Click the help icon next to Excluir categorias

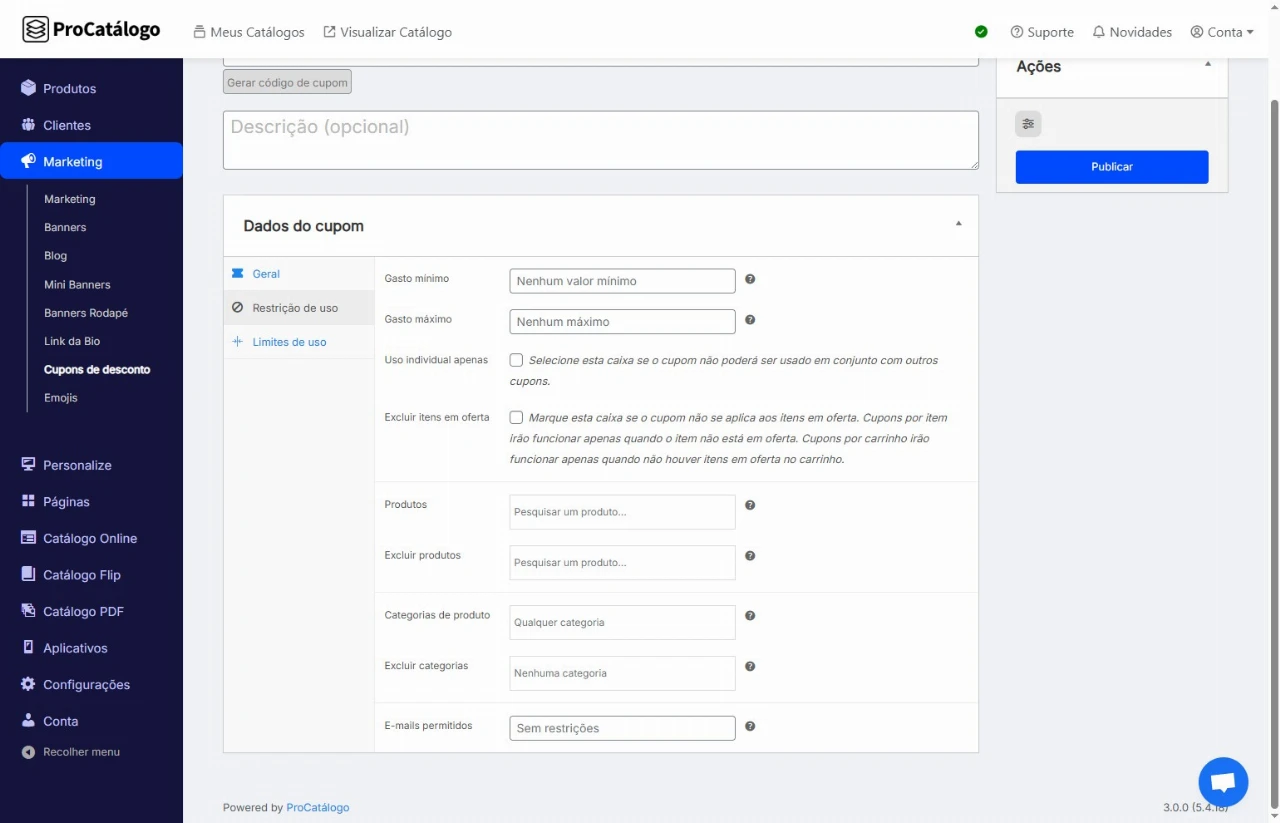[750, 666]
